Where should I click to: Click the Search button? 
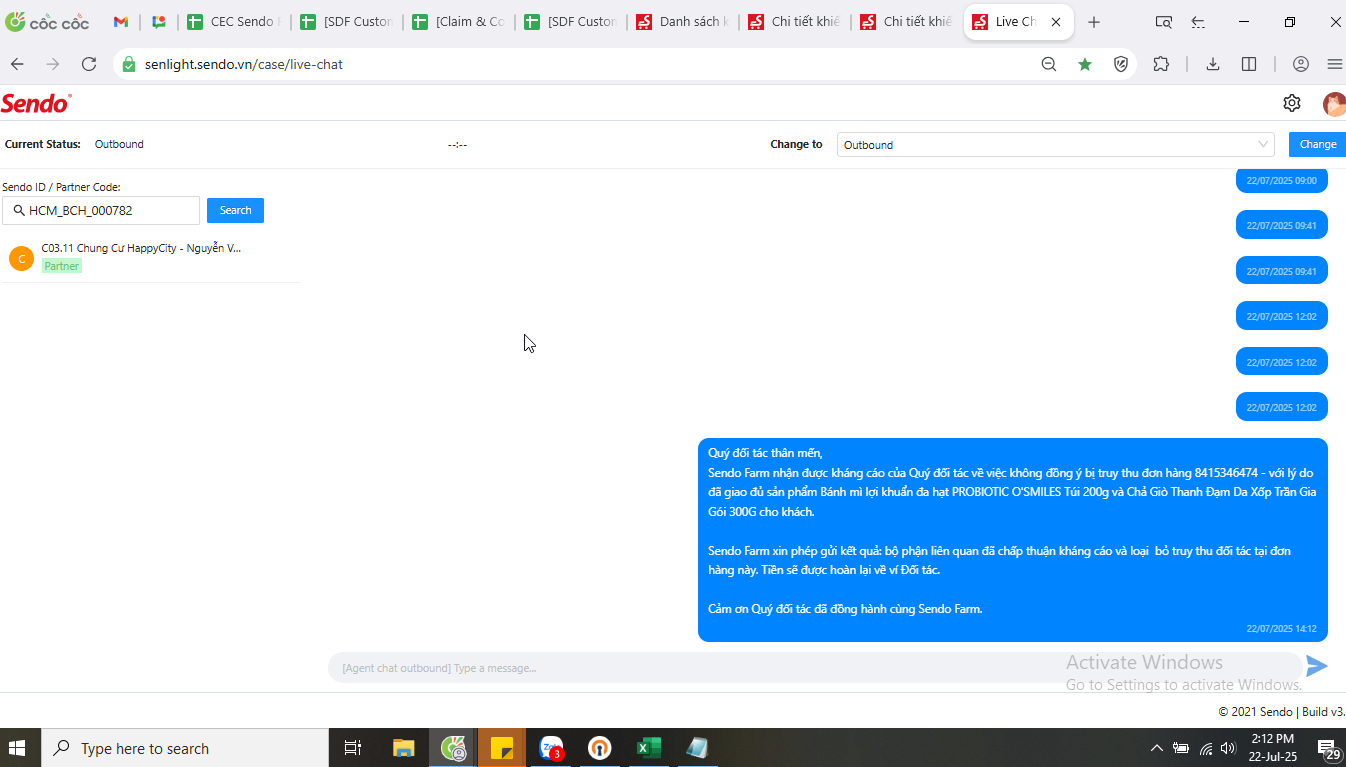pos(235,210)
